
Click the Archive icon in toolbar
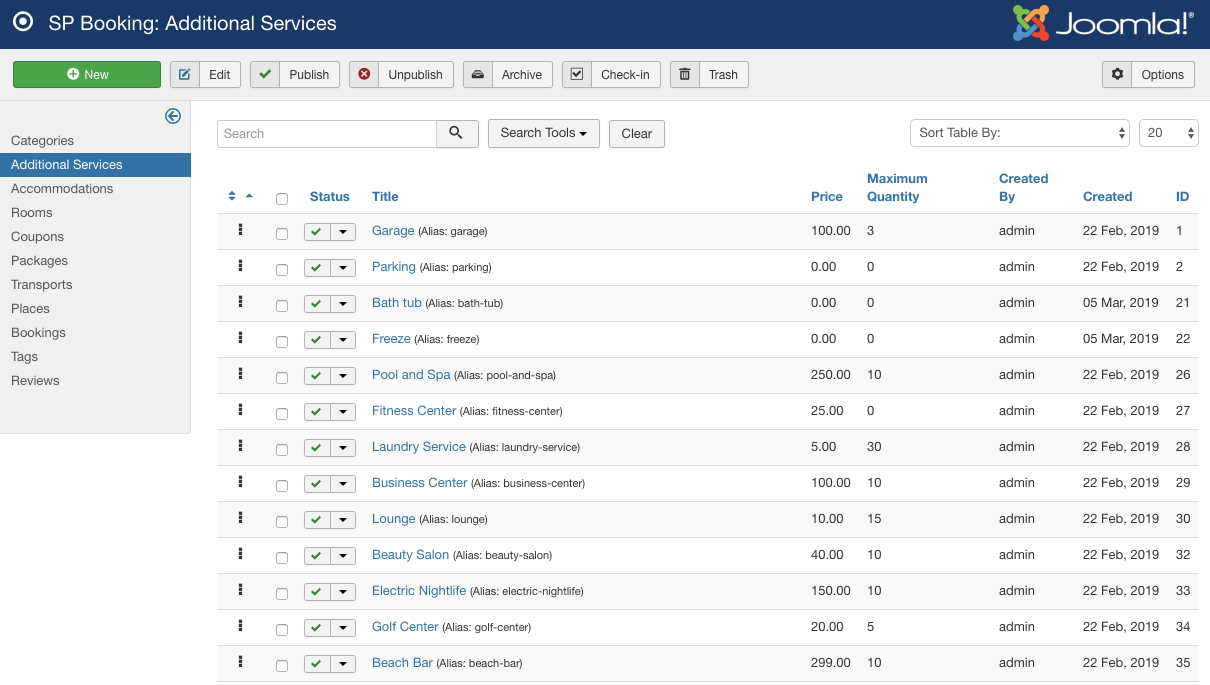pos(478,75)
